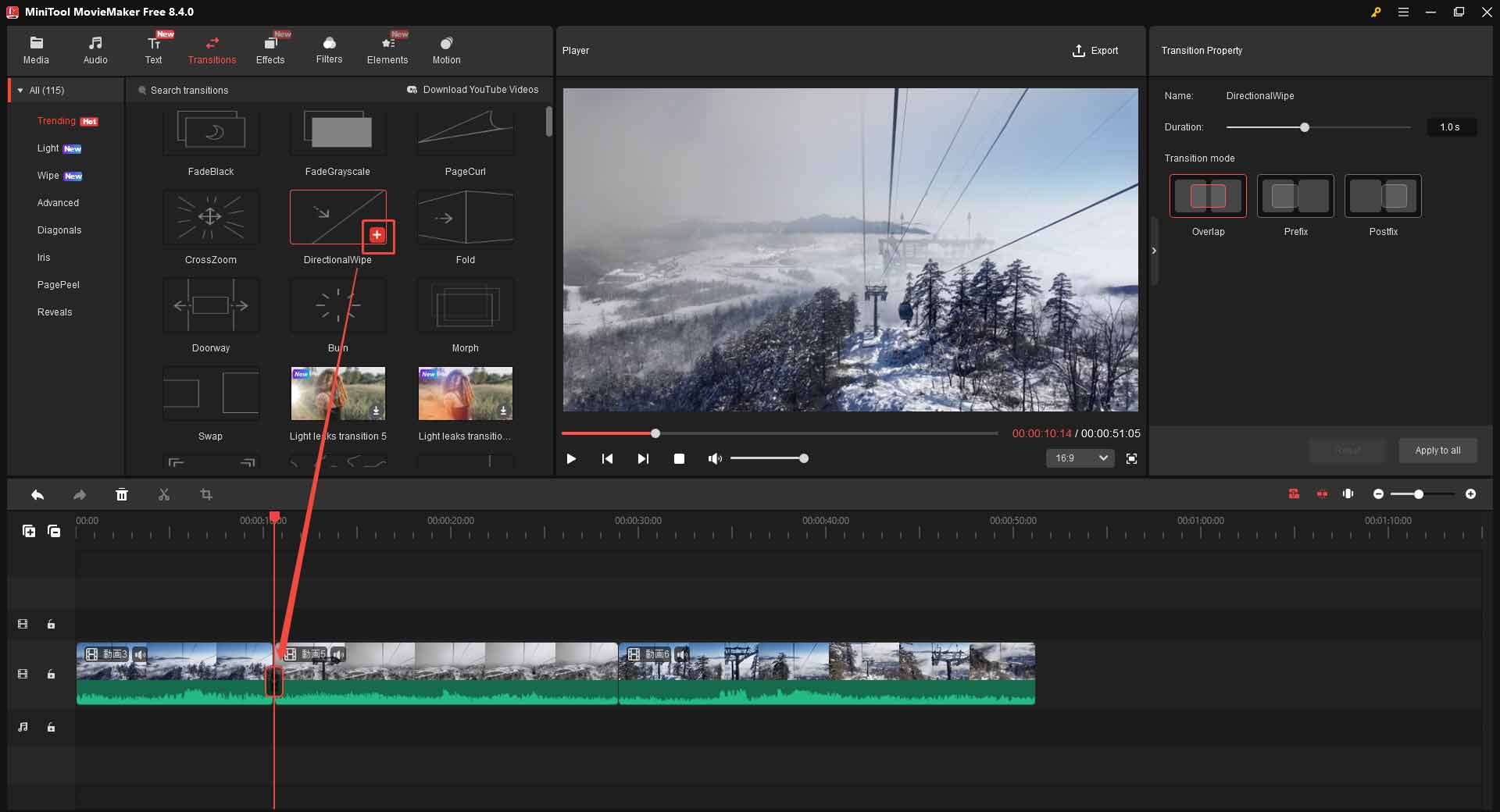1500x812 pixels.
Task: Open the Trending transitions category
Action: [x=56, y=121]
